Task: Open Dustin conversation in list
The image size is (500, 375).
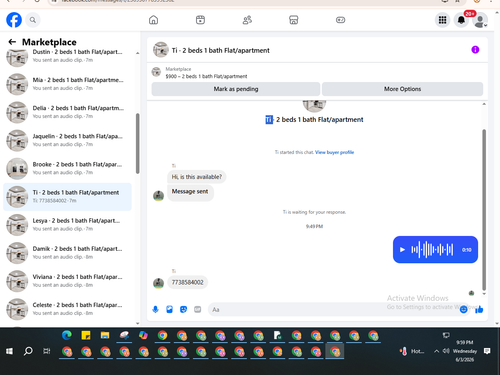Action: coord(68,56)
